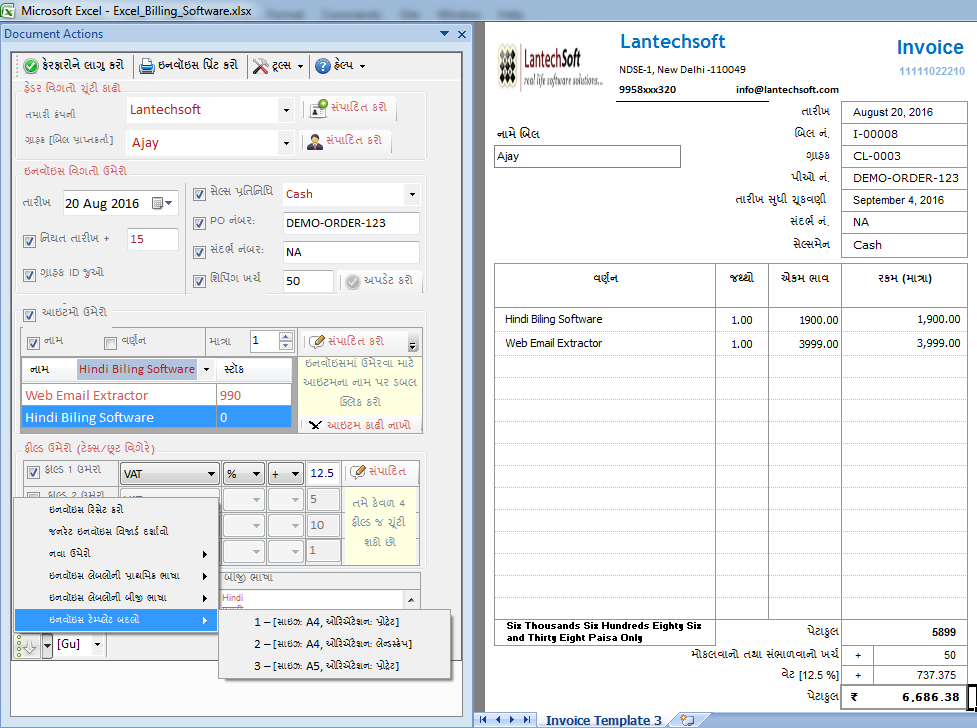Open the add new submenu entry
Image resolution: width=977 pixels, height=728 pixels.
(x=116, y=553)
